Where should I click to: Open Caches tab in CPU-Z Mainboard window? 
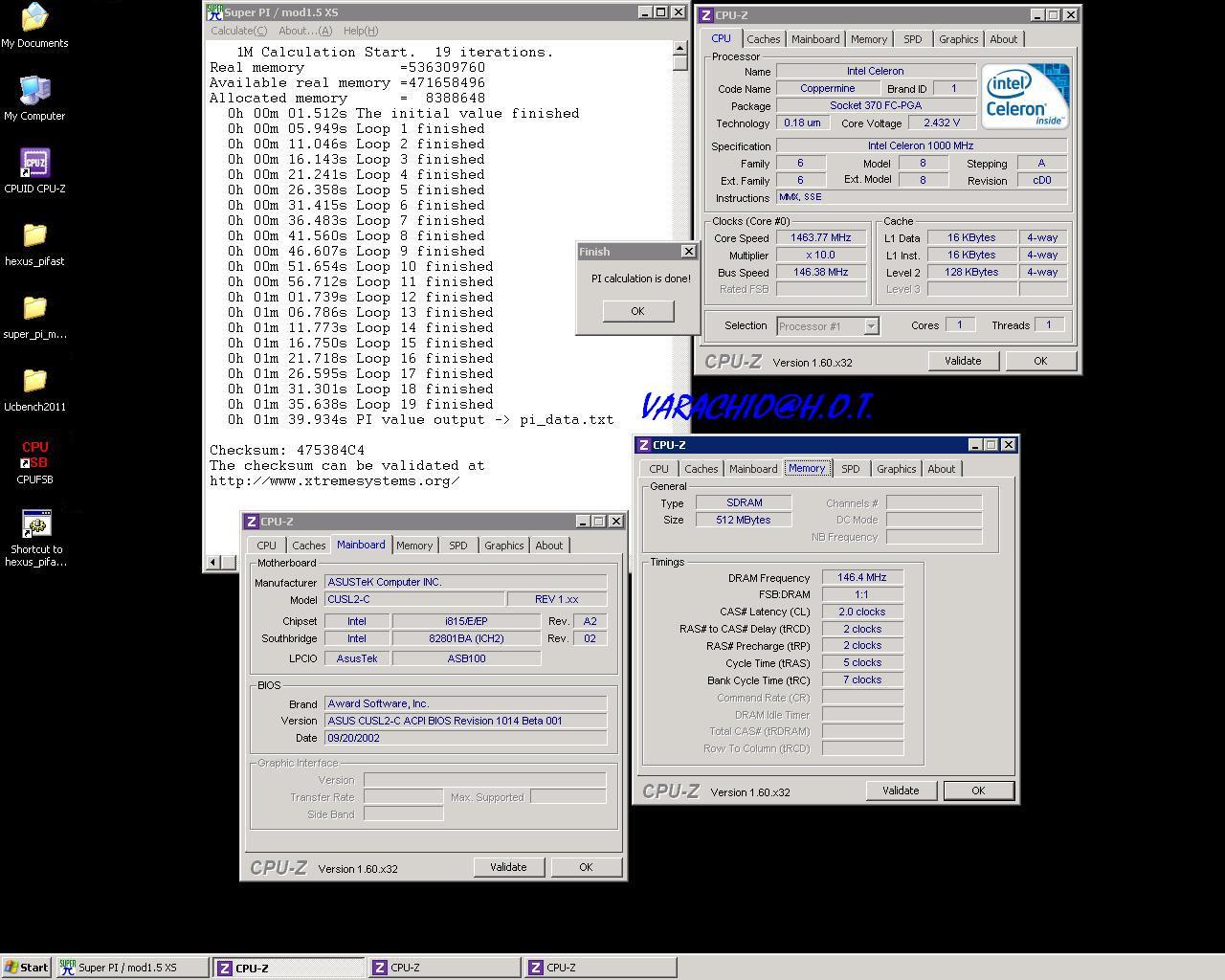[308, 546]
